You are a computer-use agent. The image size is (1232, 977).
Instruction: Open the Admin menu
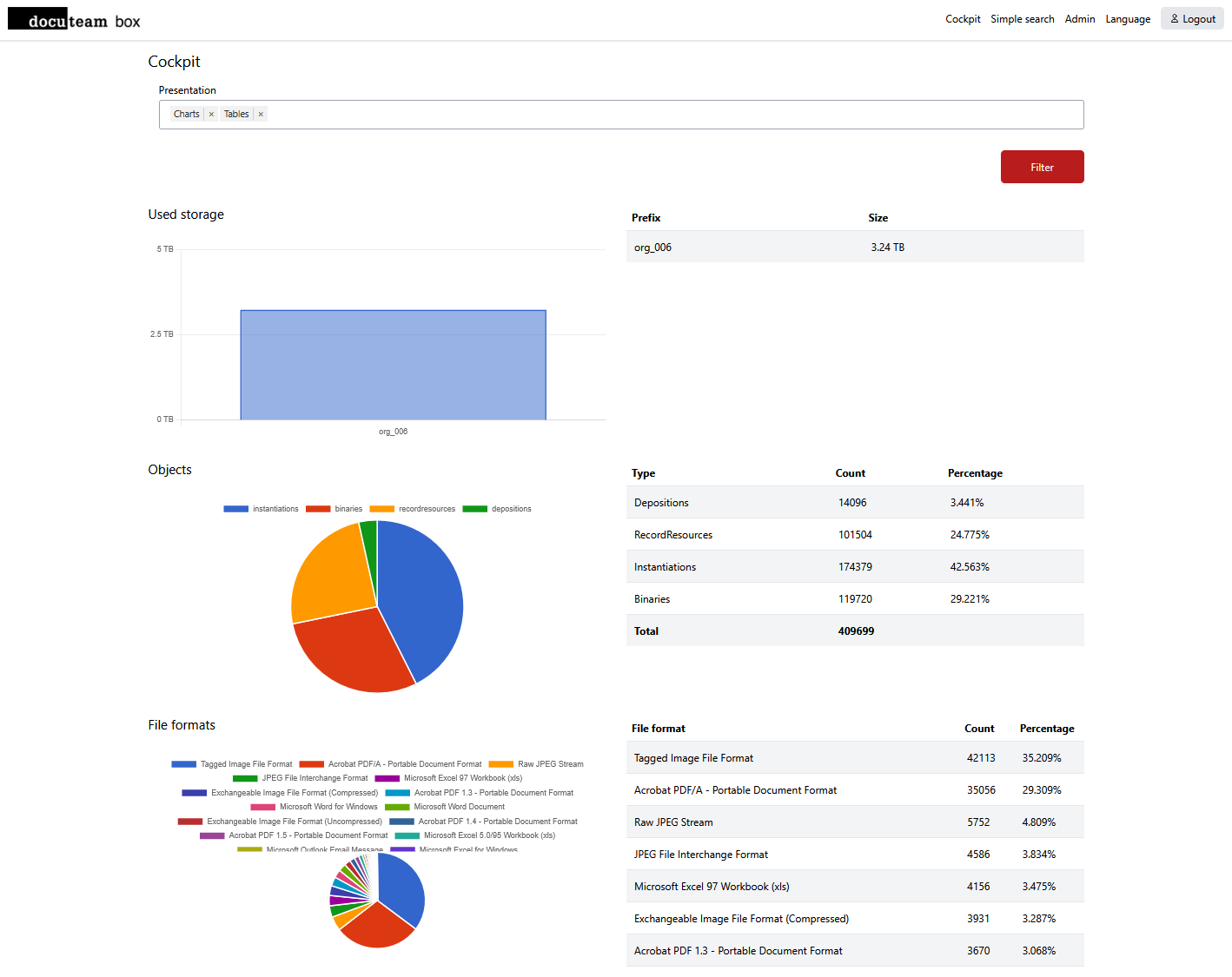tap(1079, 19)
